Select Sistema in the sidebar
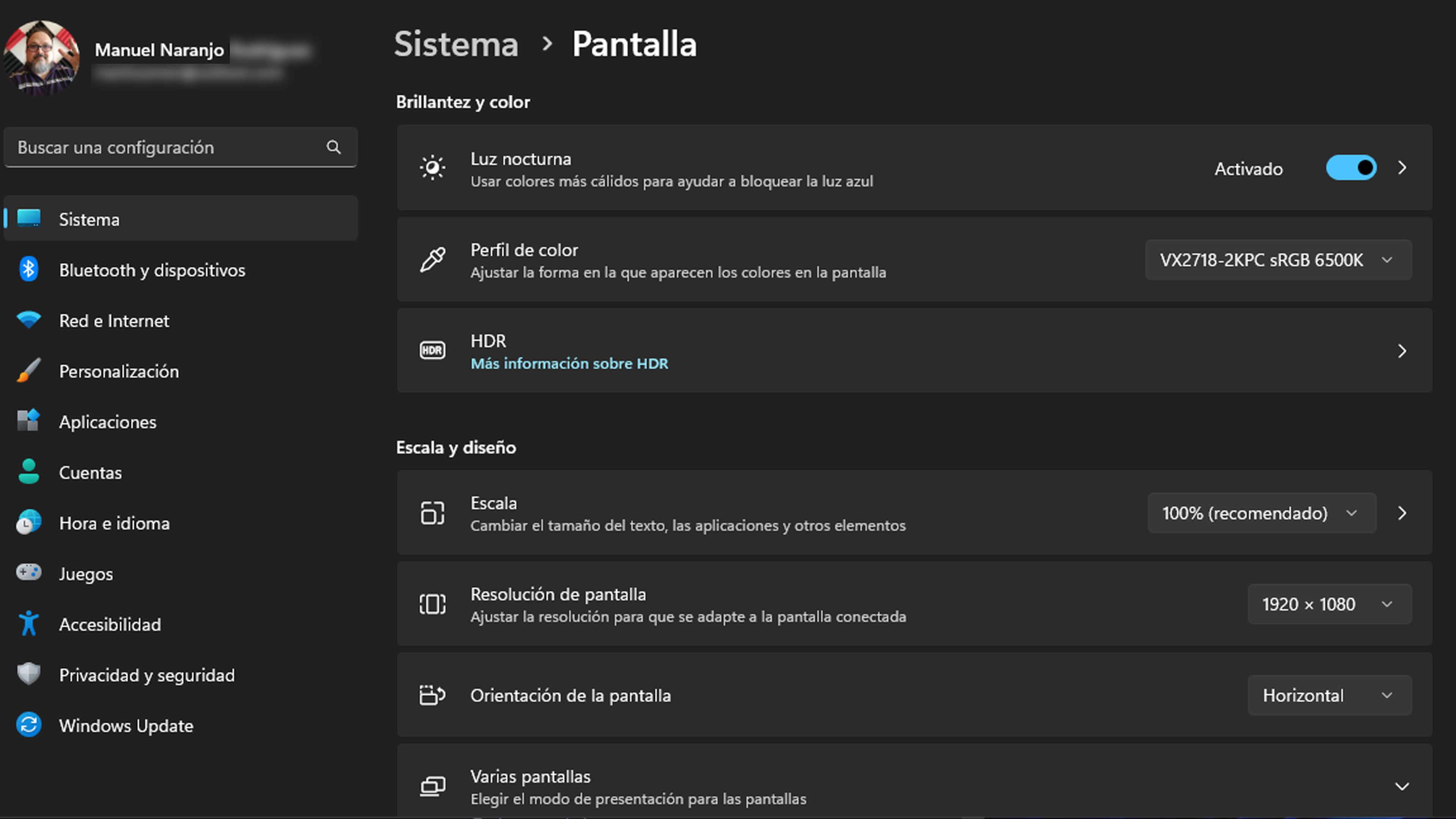 point(181,219)
